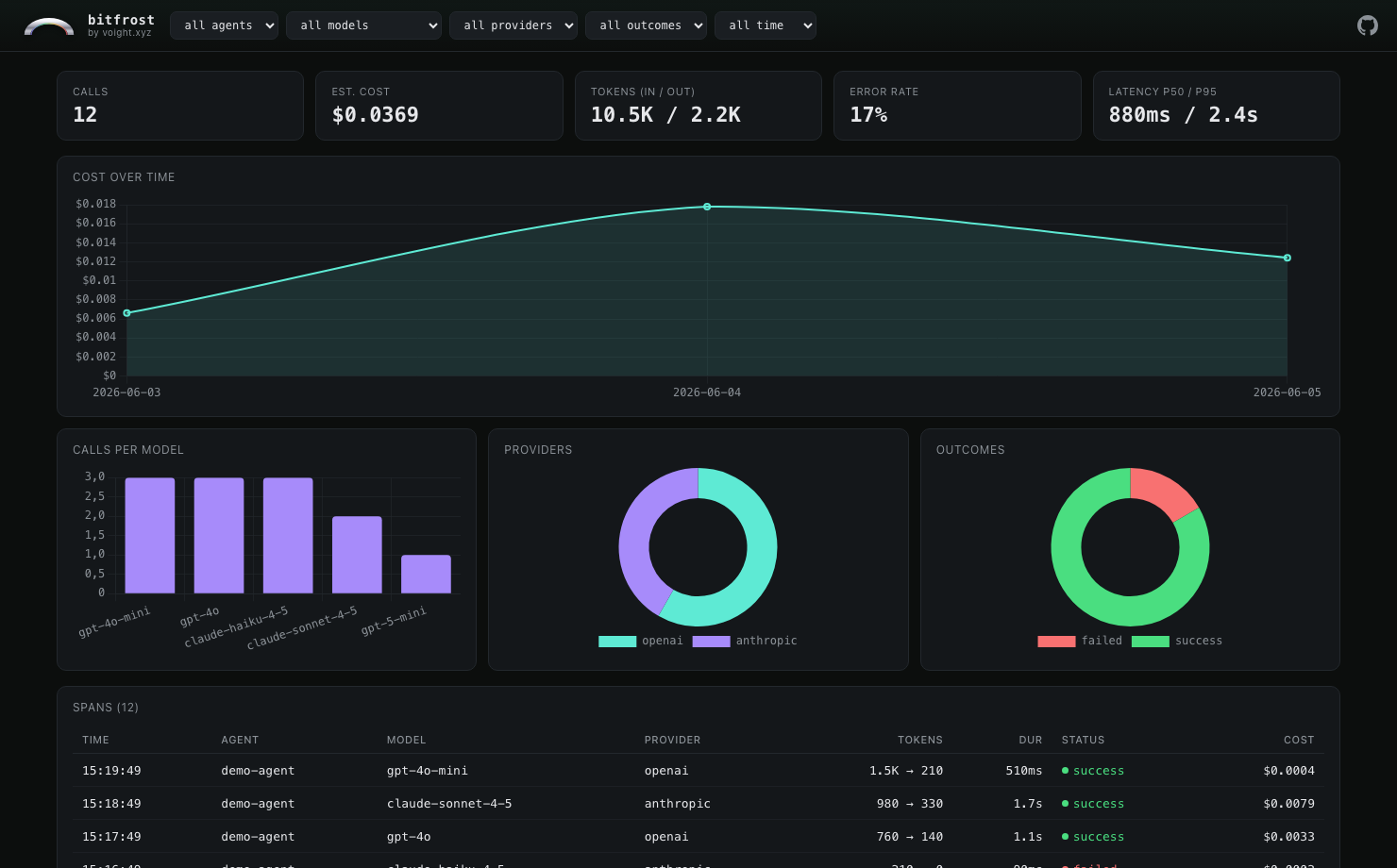Click the anthropic provider cell

tap(678, 804)
